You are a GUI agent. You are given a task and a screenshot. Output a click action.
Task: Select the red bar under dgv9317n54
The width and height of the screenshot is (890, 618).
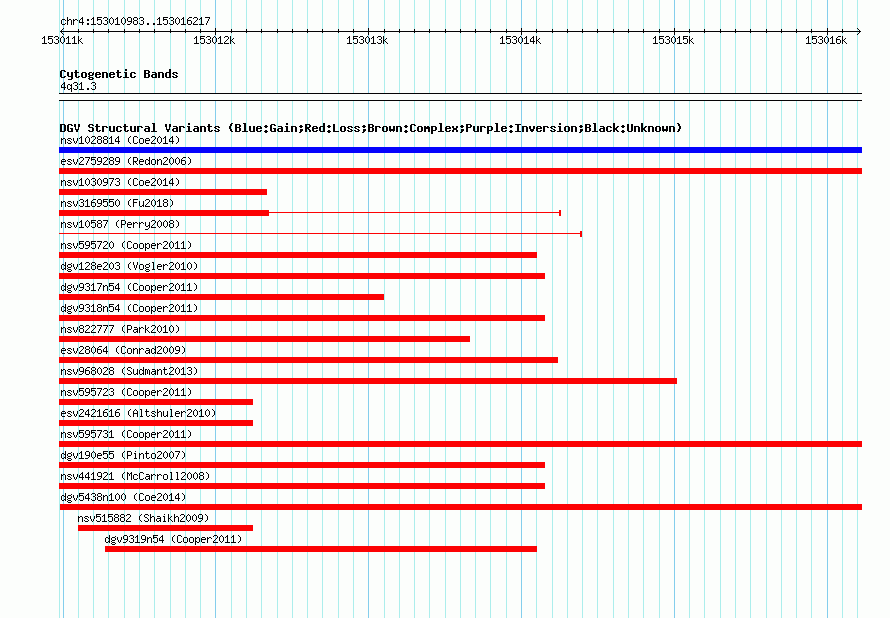(221, 297)
